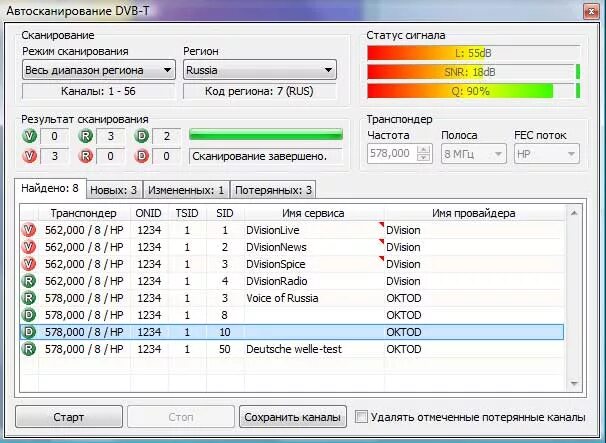Click the V icon of DVisionNews row
Image resolution: width=606 pixels, height=443 pixels.
tap(29, 247)
